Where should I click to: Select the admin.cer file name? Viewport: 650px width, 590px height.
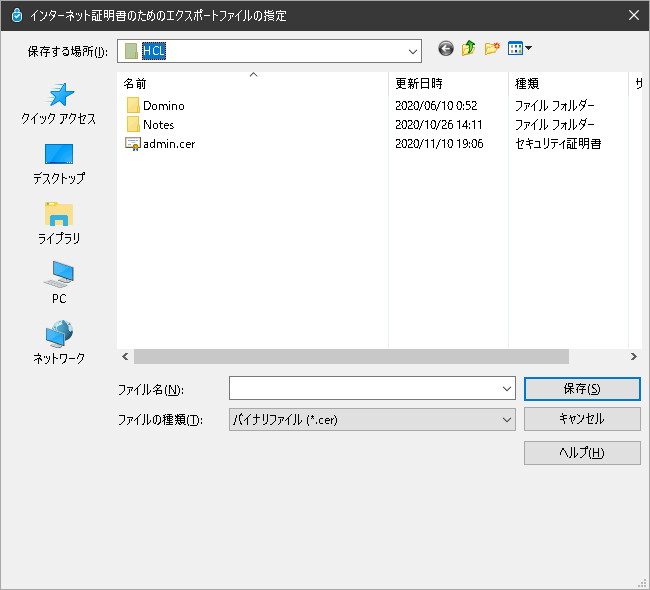(169, 144)
